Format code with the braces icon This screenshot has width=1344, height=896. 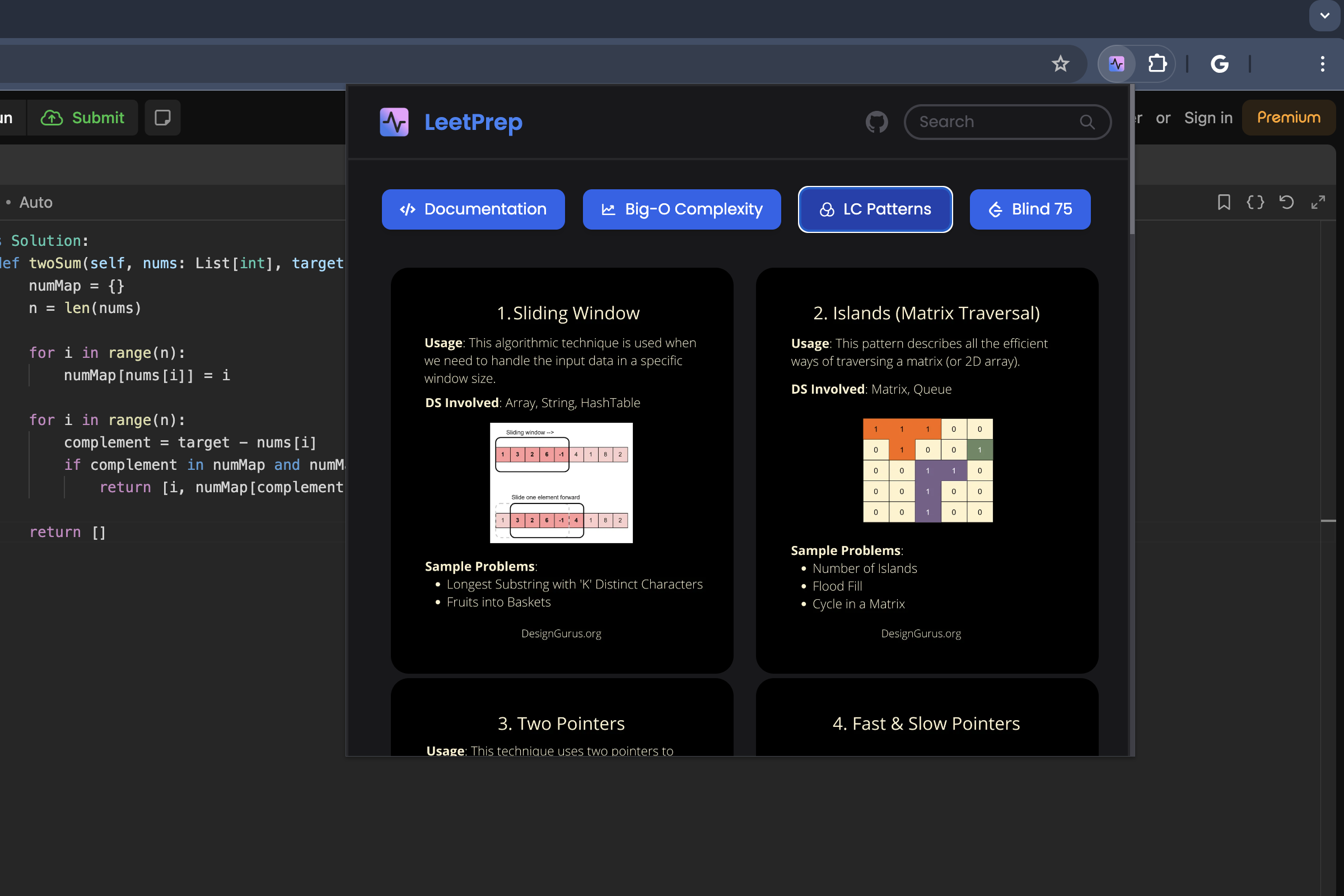[x=1255, y=202]
